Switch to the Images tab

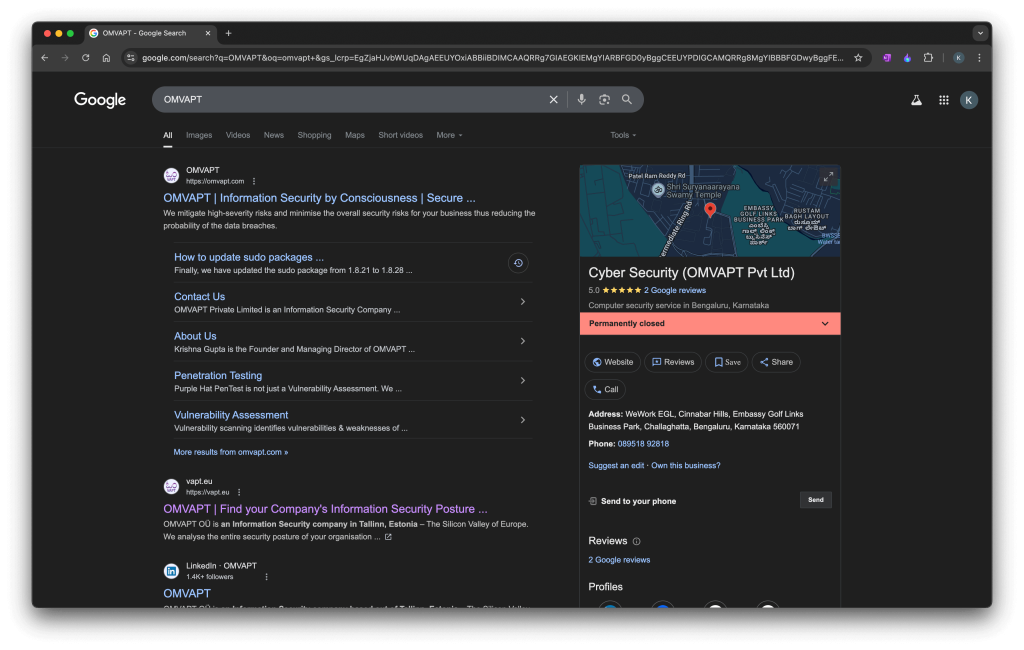pos(199,135)
